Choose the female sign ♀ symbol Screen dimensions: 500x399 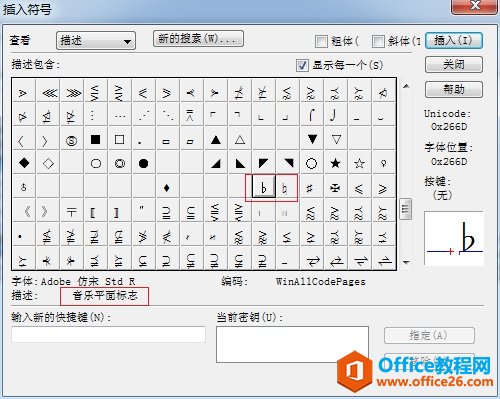click(383, 163)
